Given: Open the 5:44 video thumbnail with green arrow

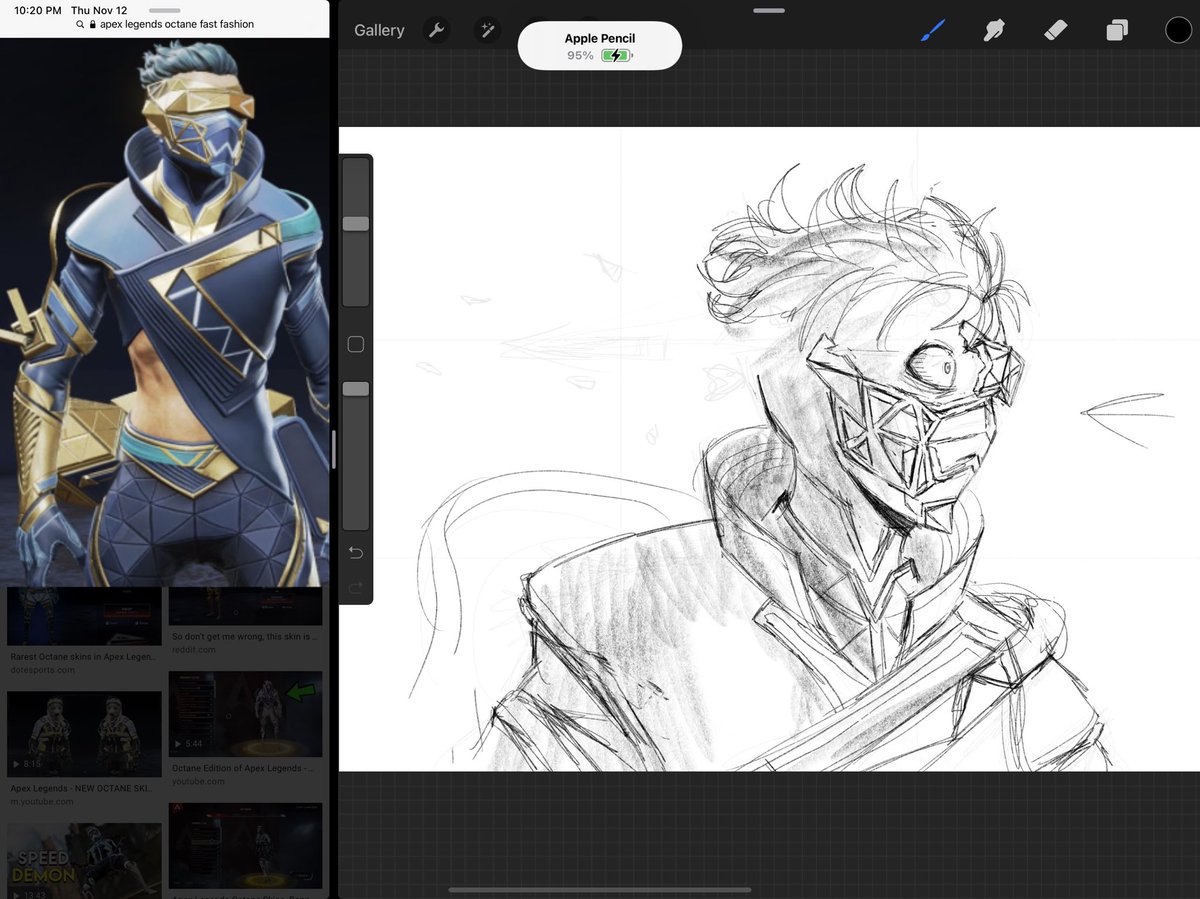Looking at the screenshot, I should pos(246,713).
